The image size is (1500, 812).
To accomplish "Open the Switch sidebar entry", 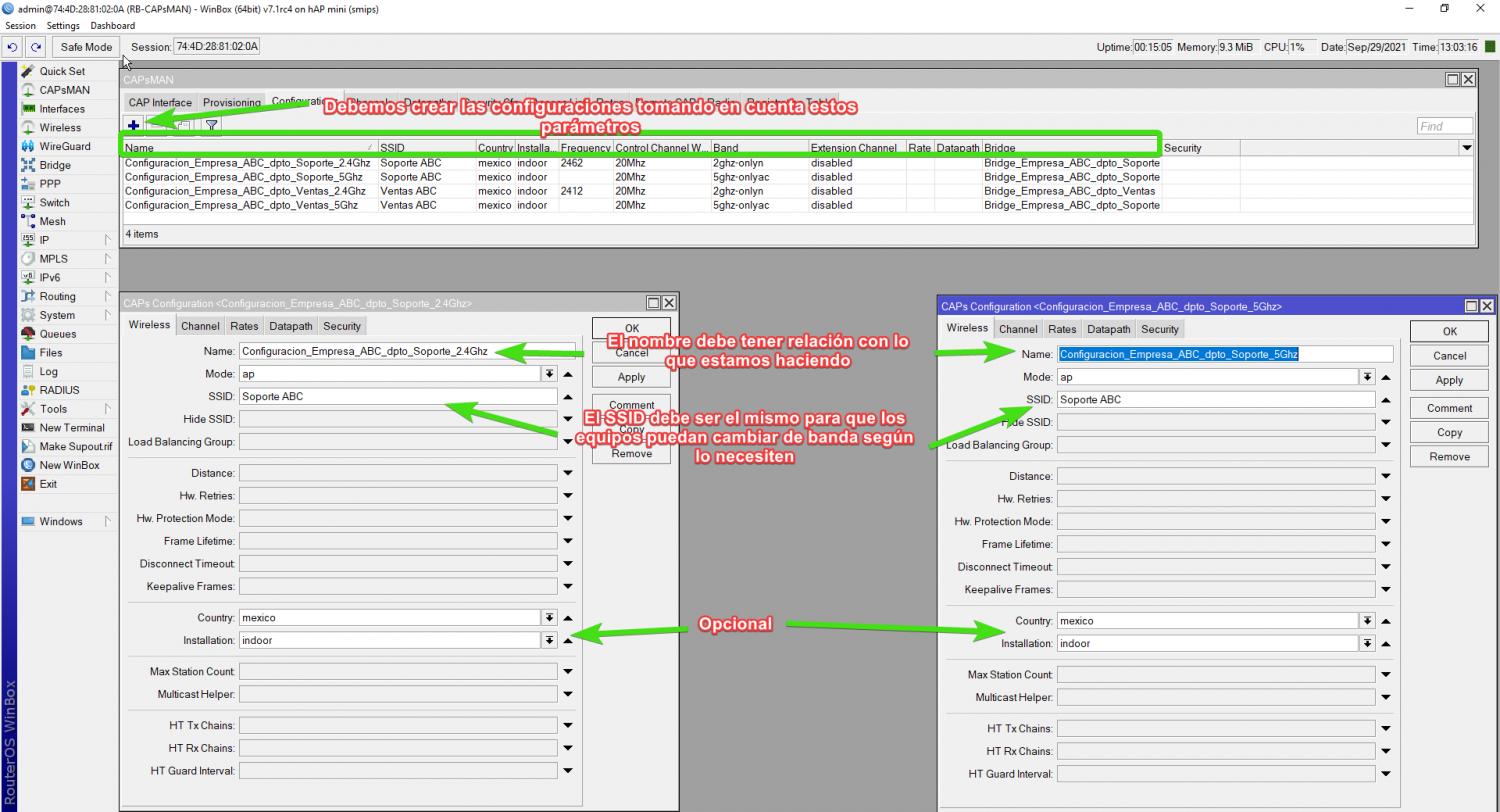I will pyautogui.click(x=54, y=203).
